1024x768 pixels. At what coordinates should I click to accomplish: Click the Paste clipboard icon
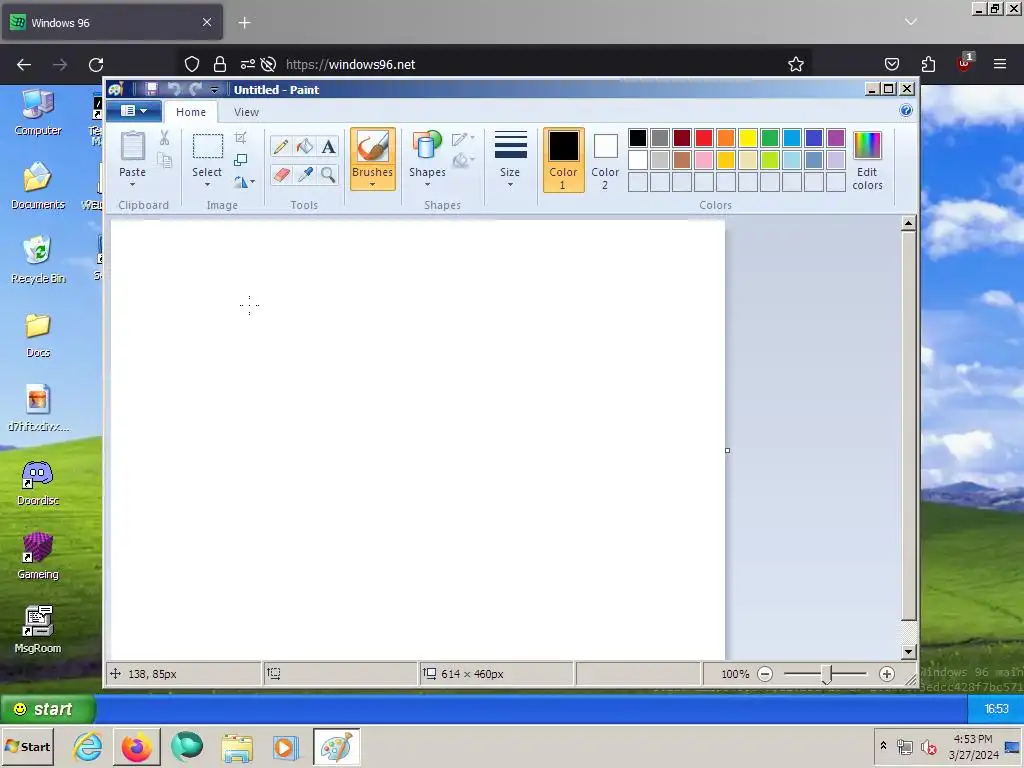click(x=133, y=146)
